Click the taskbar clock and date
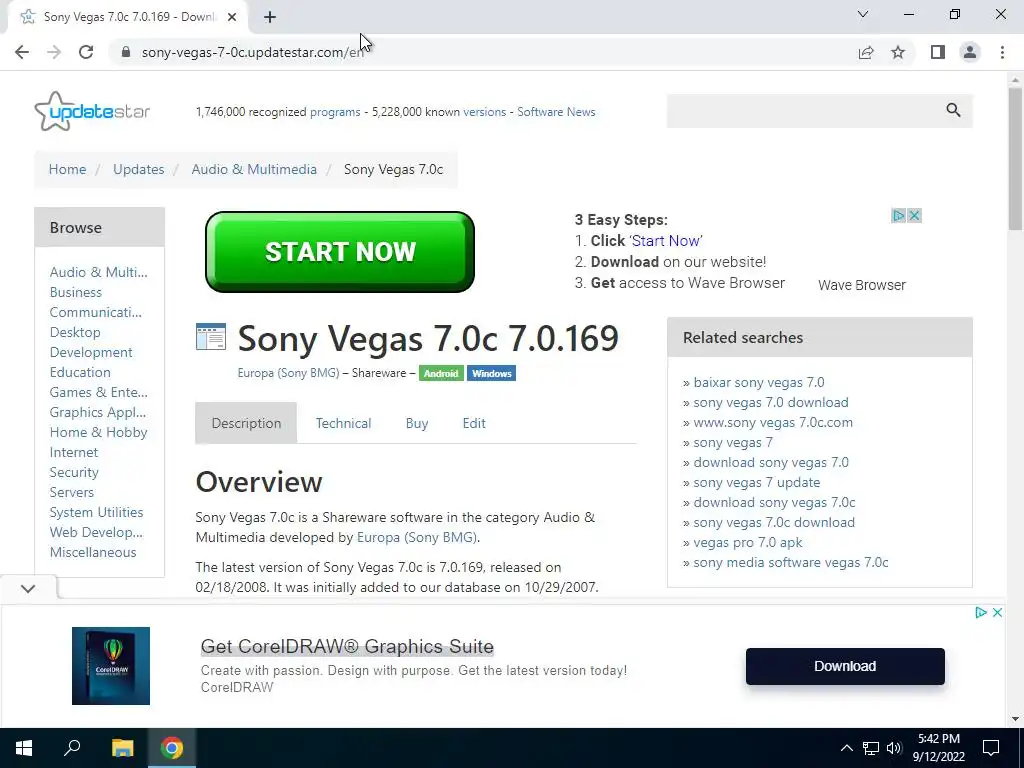Screen dimensions: 1024x768 pyautogui.click(x=938, y=748)
